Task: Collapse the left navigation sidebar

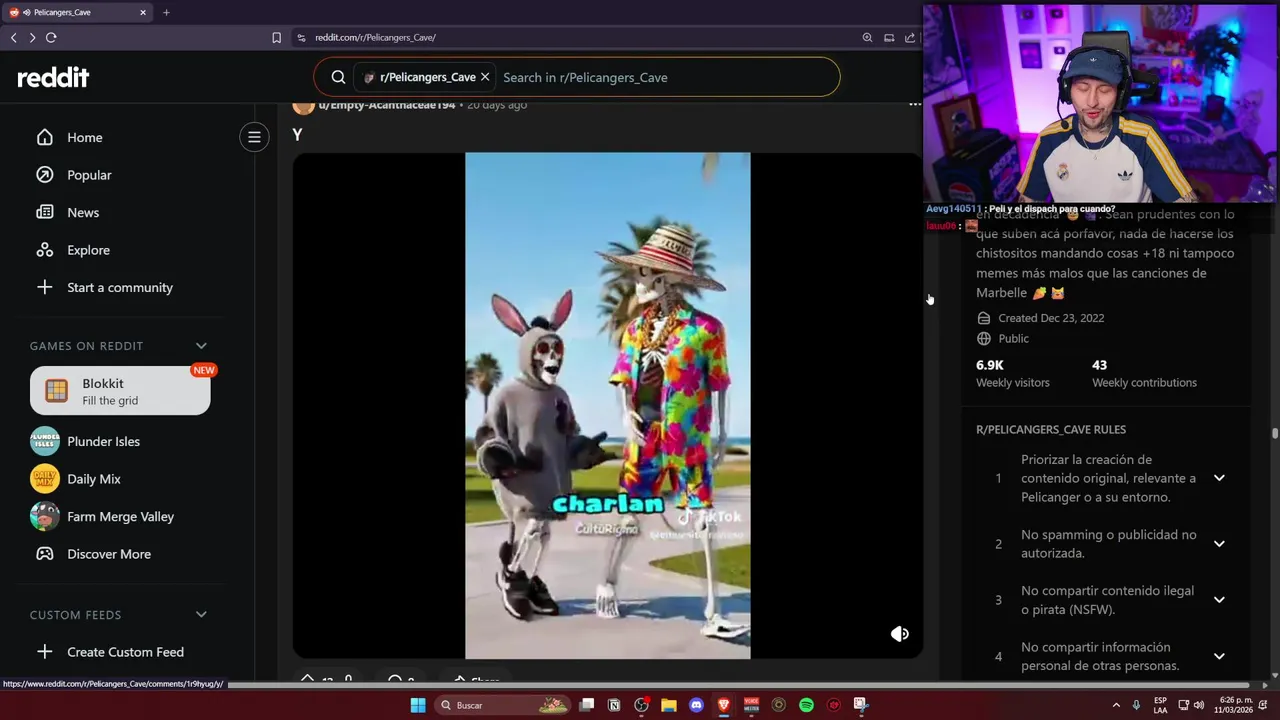Action: tap(254, 137)
